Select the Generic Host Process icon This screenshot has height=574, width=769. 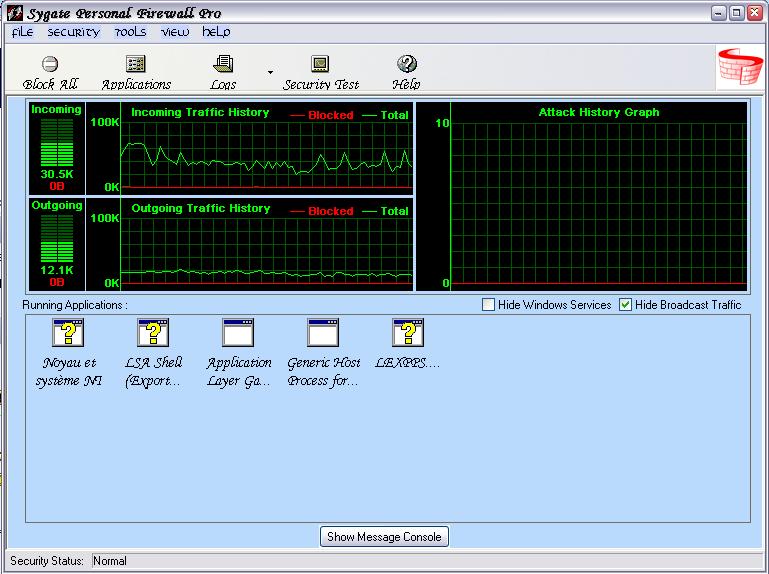click(x=323, y=333)
